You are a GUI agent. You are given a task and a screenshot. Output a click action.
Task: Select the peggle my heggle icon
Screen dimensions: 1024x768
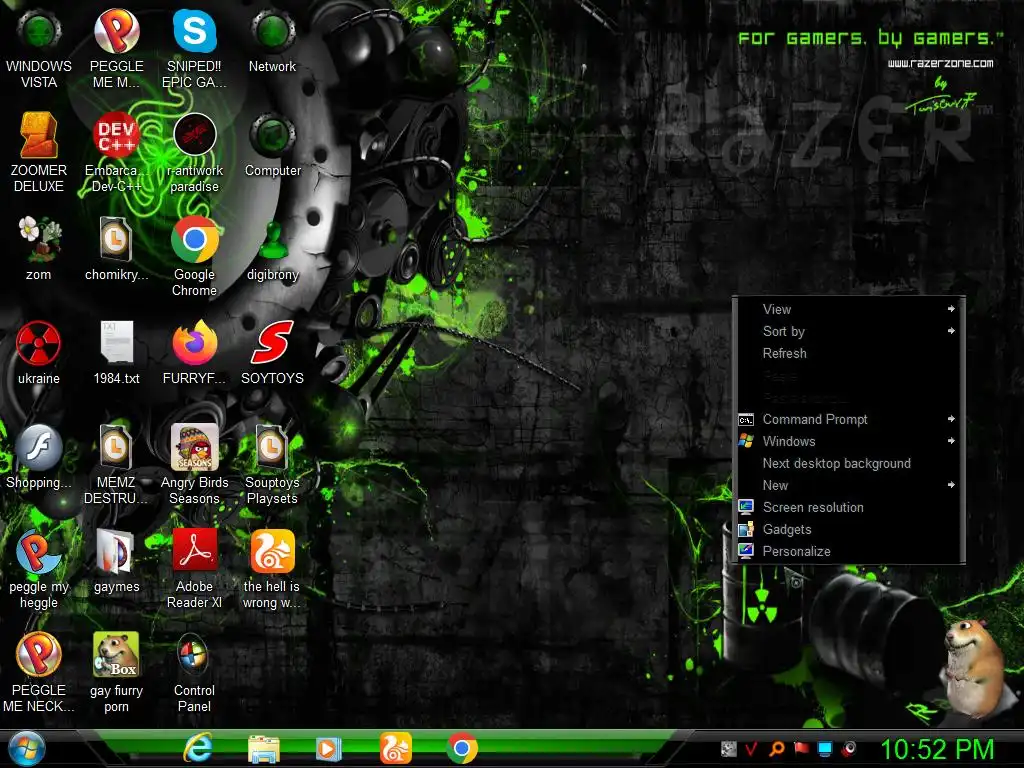pyautogui.click(x=39, y=569)
